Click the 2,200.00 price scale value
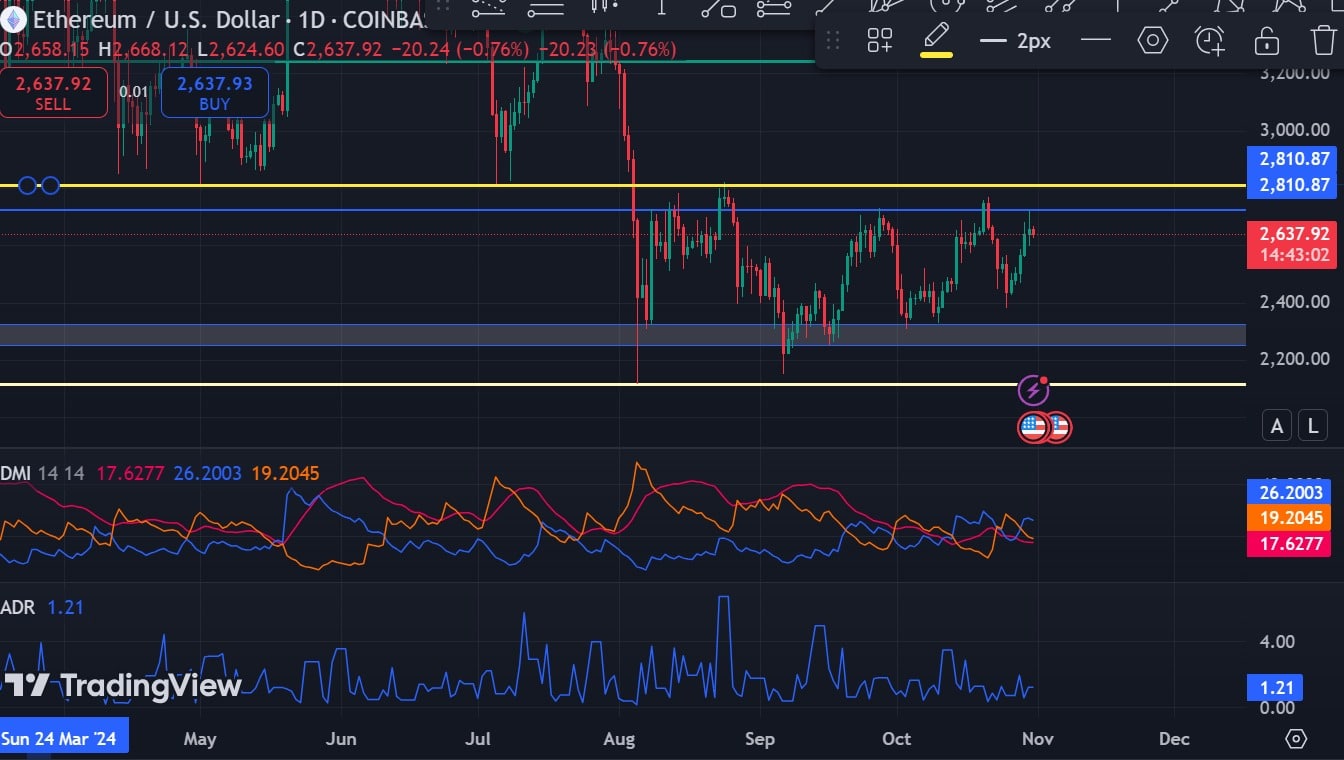This screenshot has height=760, width=1344. click(x=1294, y=358)
